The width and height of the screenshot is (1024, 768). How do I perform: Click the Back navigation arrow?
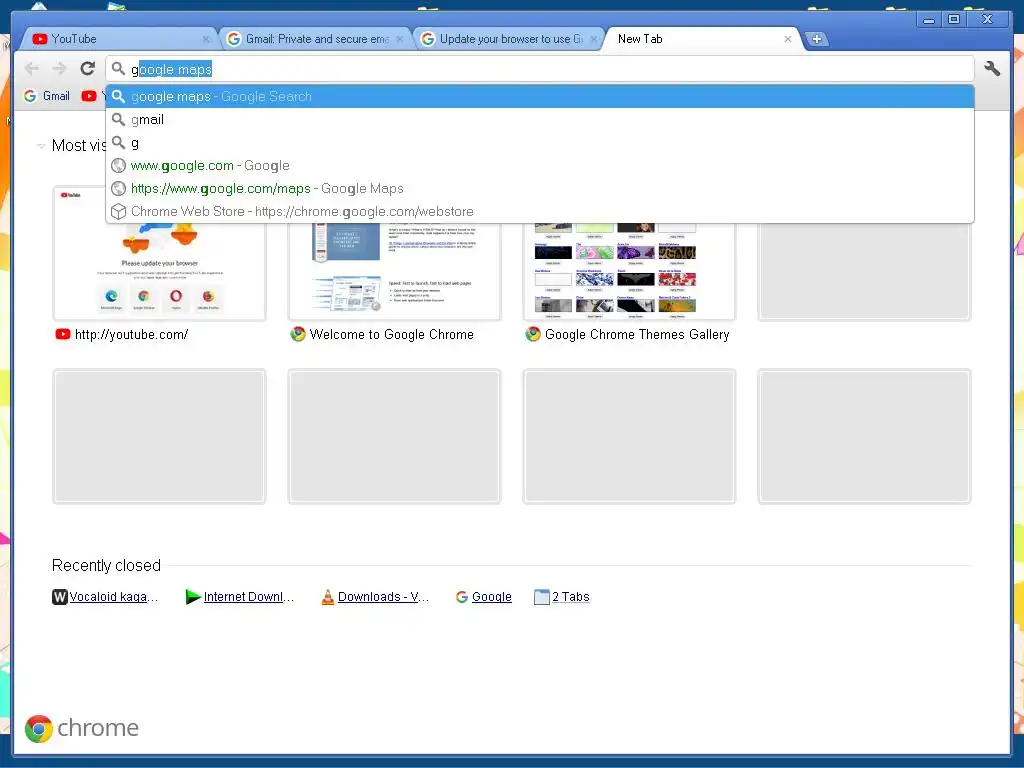pos(31,68)
